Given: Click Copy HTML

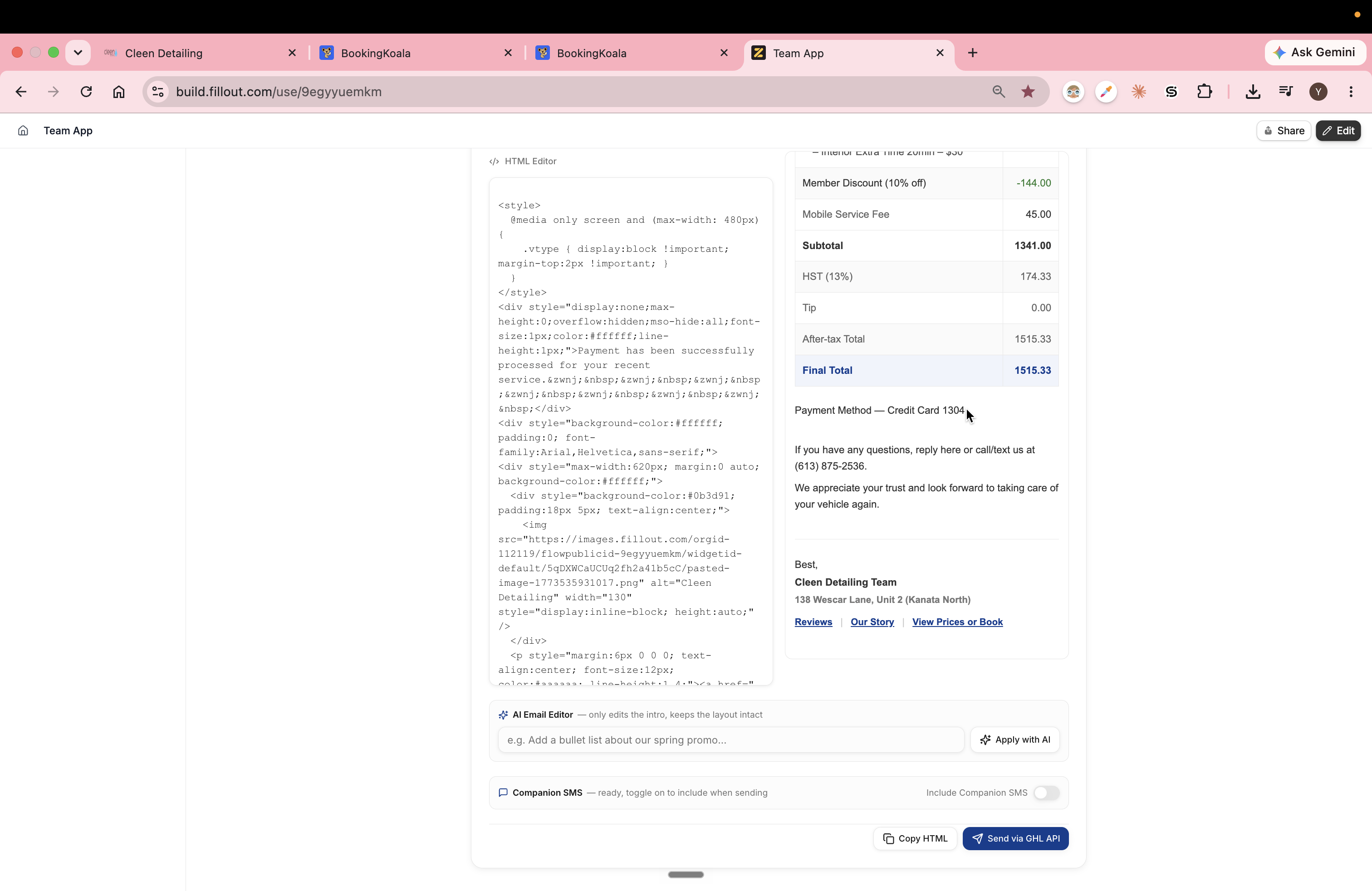Looking at the screenshot, I should (x=915, y=838).
